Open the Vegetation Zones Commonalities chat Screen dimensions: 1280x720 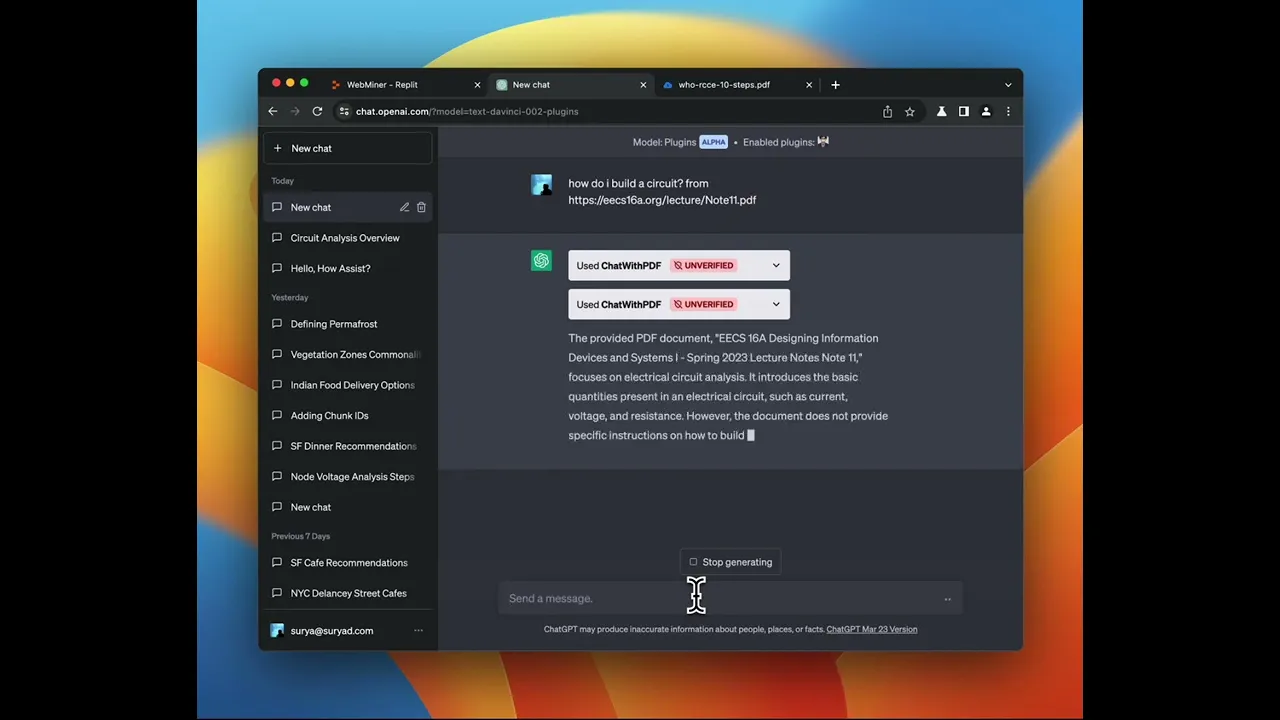coord(348,354)
